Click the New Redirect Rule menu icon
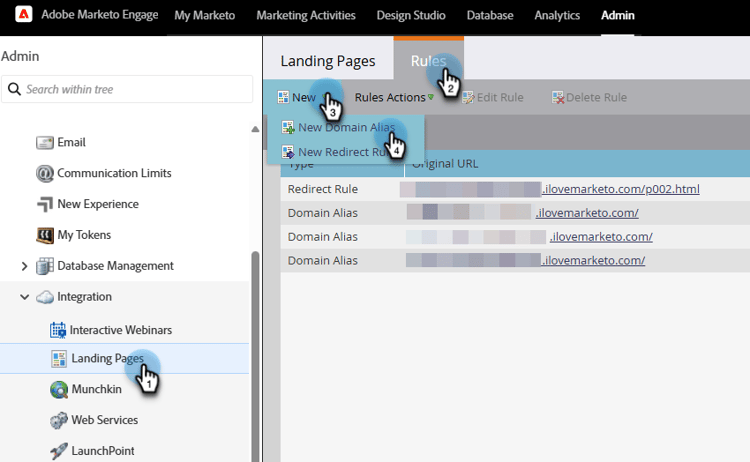 pos(288,152)
